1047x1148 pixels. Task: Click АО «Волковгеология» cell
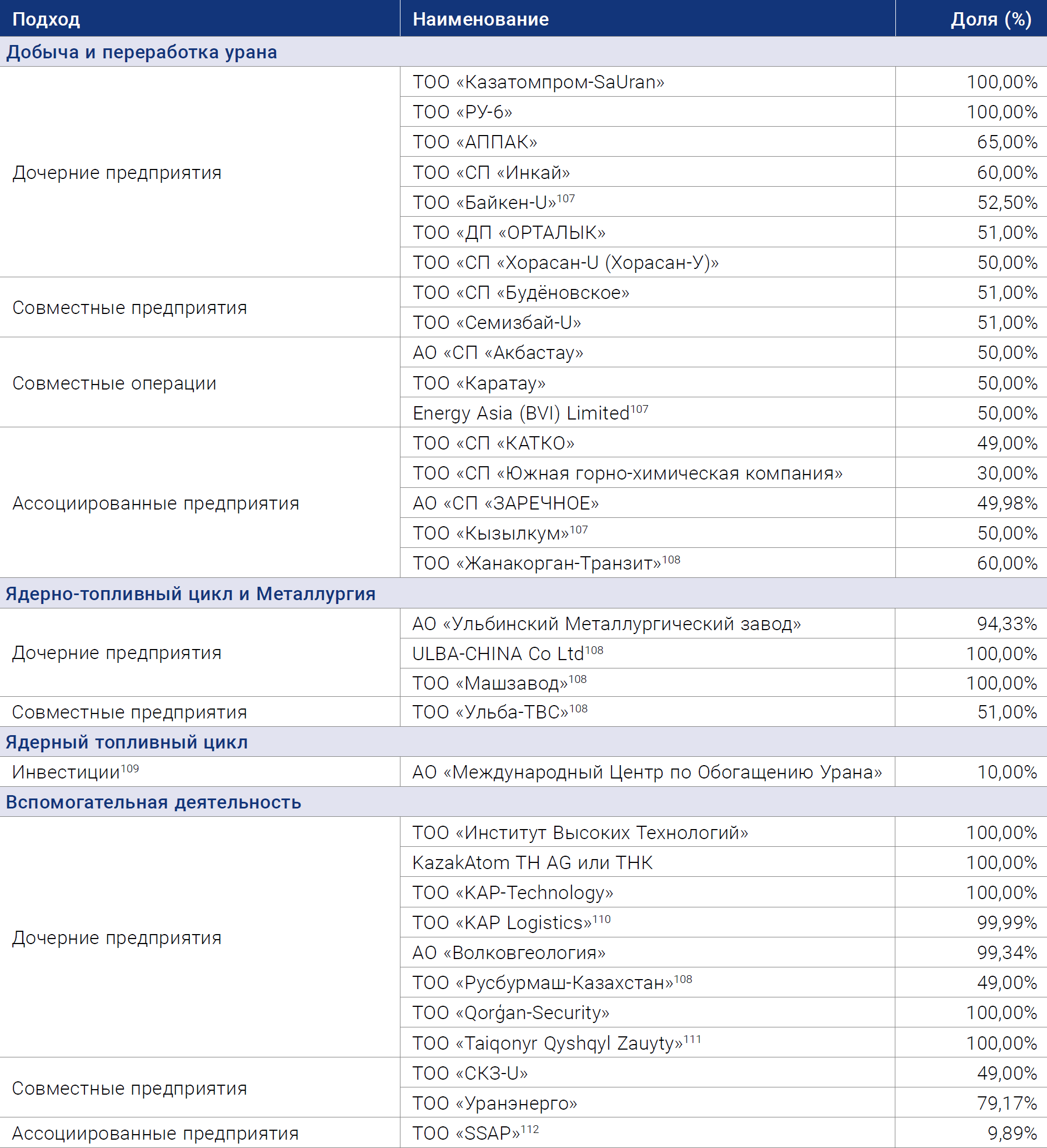pyautogui.click(x=647, y=952)
